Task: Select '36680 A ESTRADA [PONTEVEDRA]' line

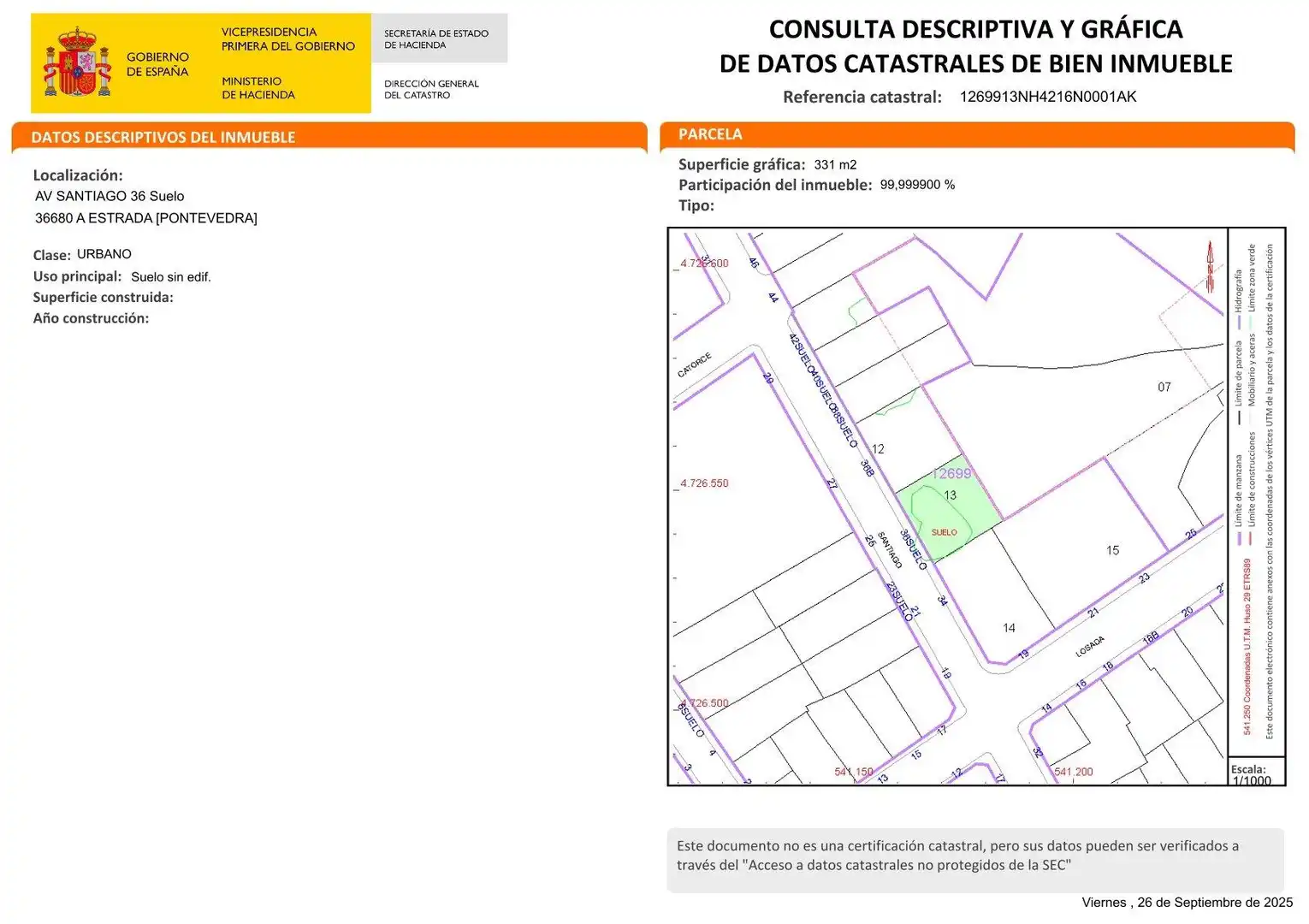Action: pyautogui.click(x=146, y=218)
